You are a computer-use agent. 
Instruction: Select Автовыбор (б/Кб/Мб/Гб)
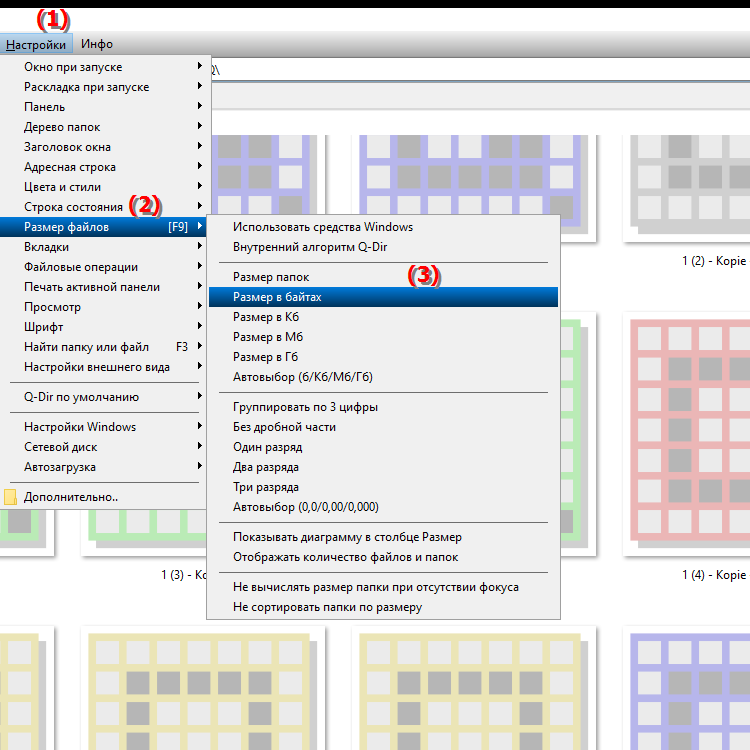click(x=384, y=377)
